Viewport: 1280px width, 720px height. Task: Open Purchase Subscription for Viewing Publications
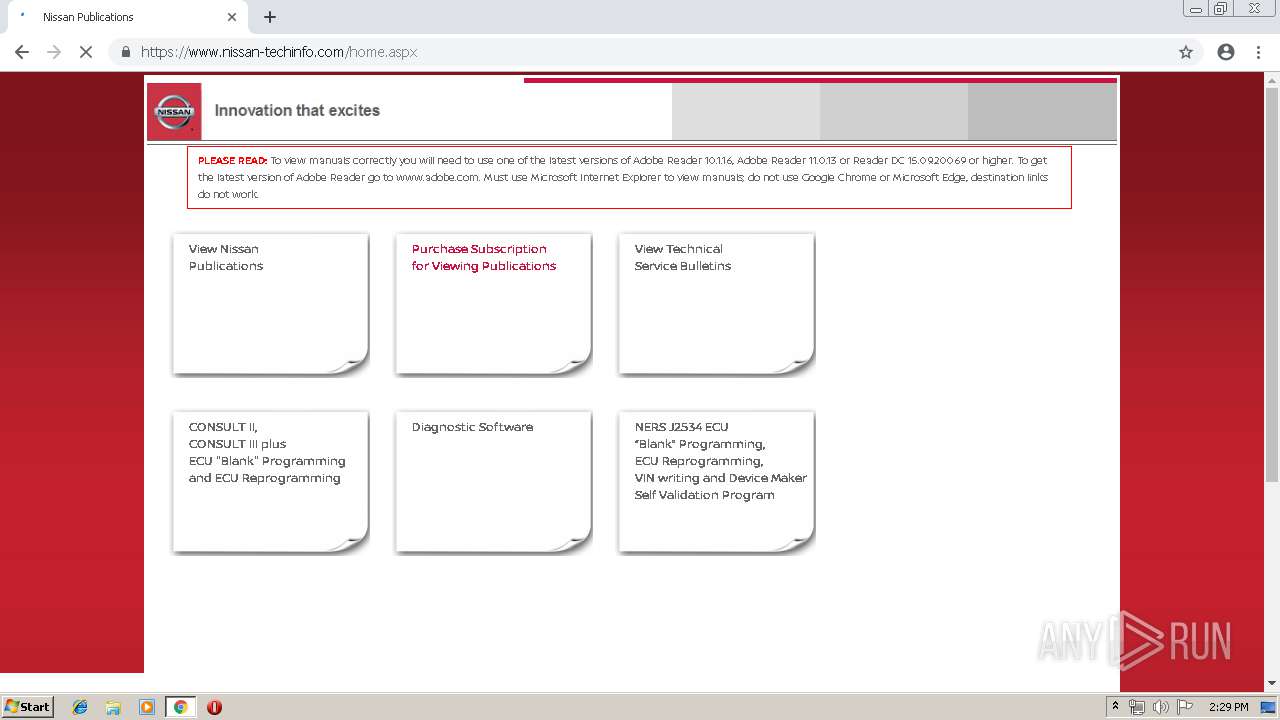(493, 304)
